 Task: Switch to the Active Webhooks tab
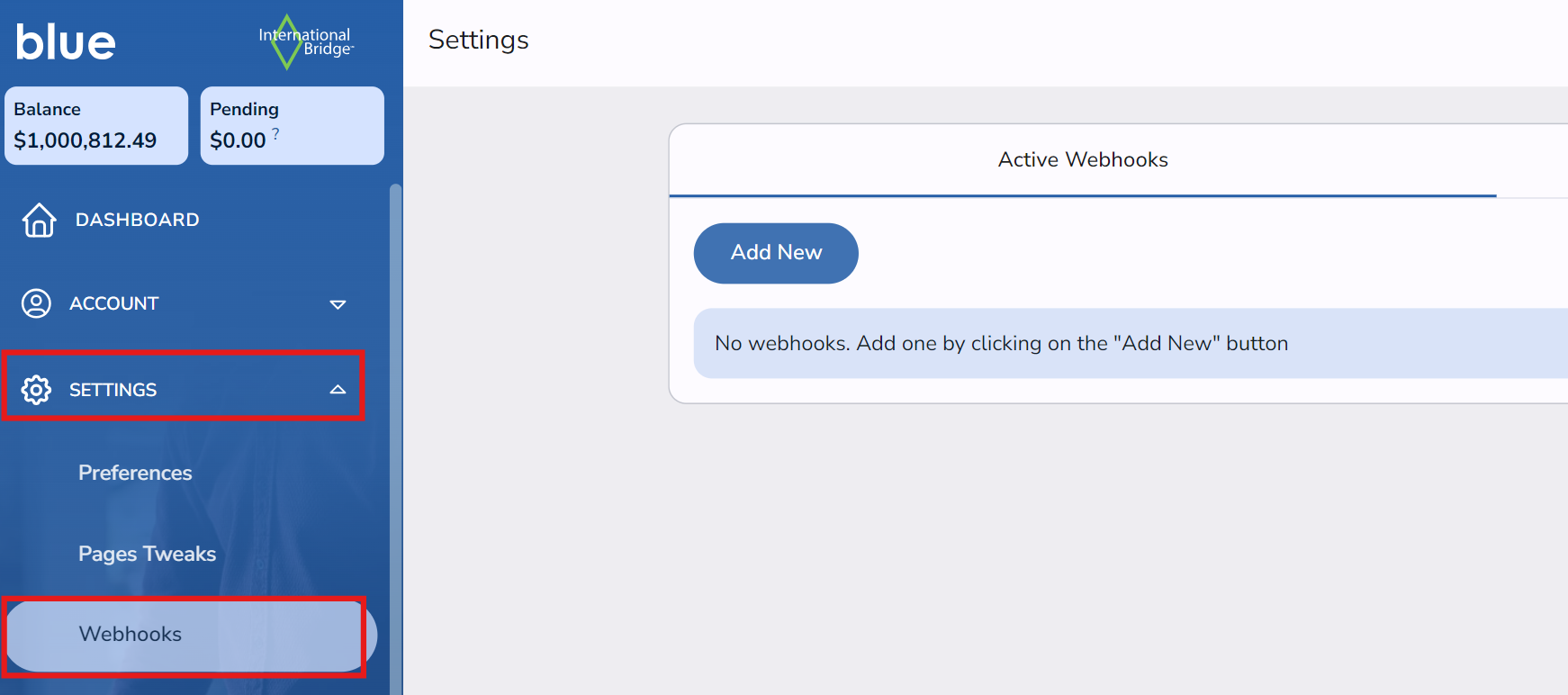tap(1082, 160)
